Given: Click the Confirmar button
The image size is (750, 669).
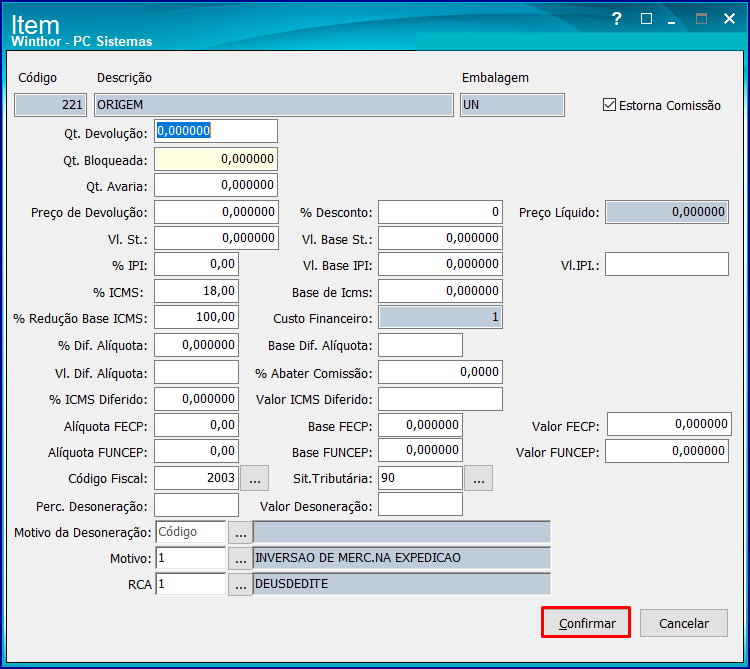Looking at the screenshot, I should click(x=586, y=623).
